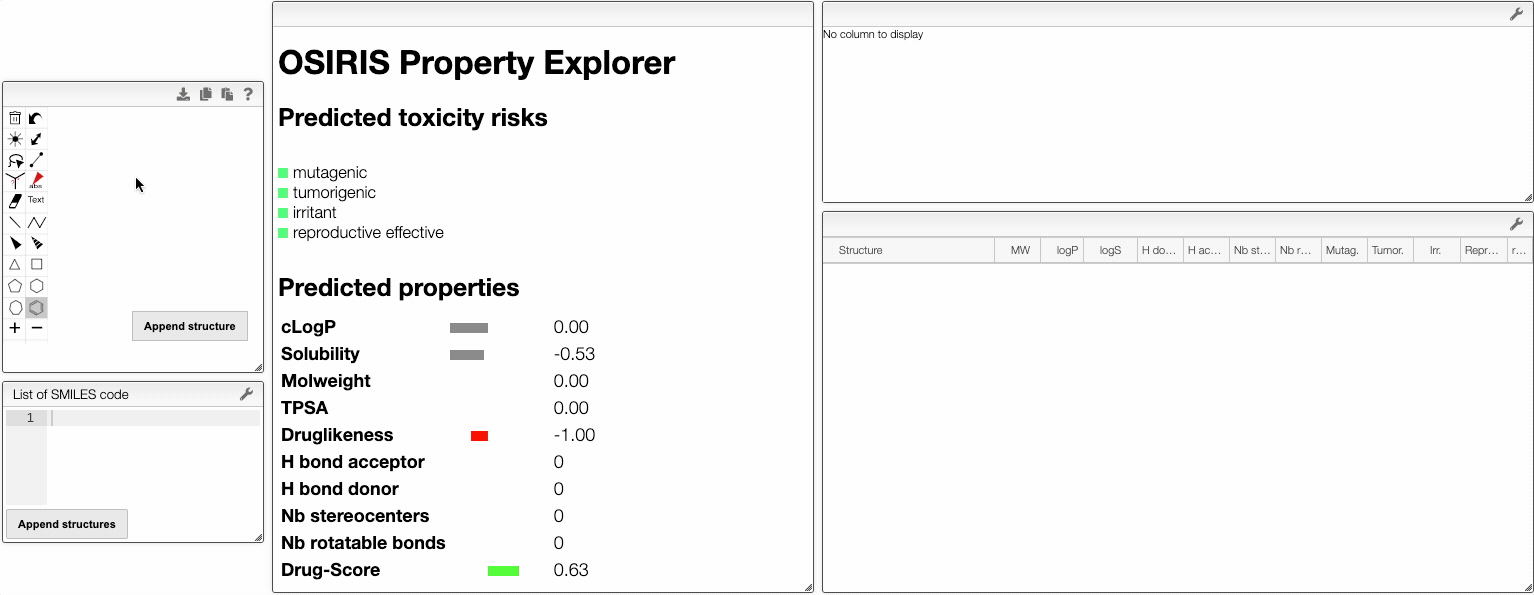Click the zoom-and-rotate diagonal arrow tool

pyautogui.click(x=36, y=139)
